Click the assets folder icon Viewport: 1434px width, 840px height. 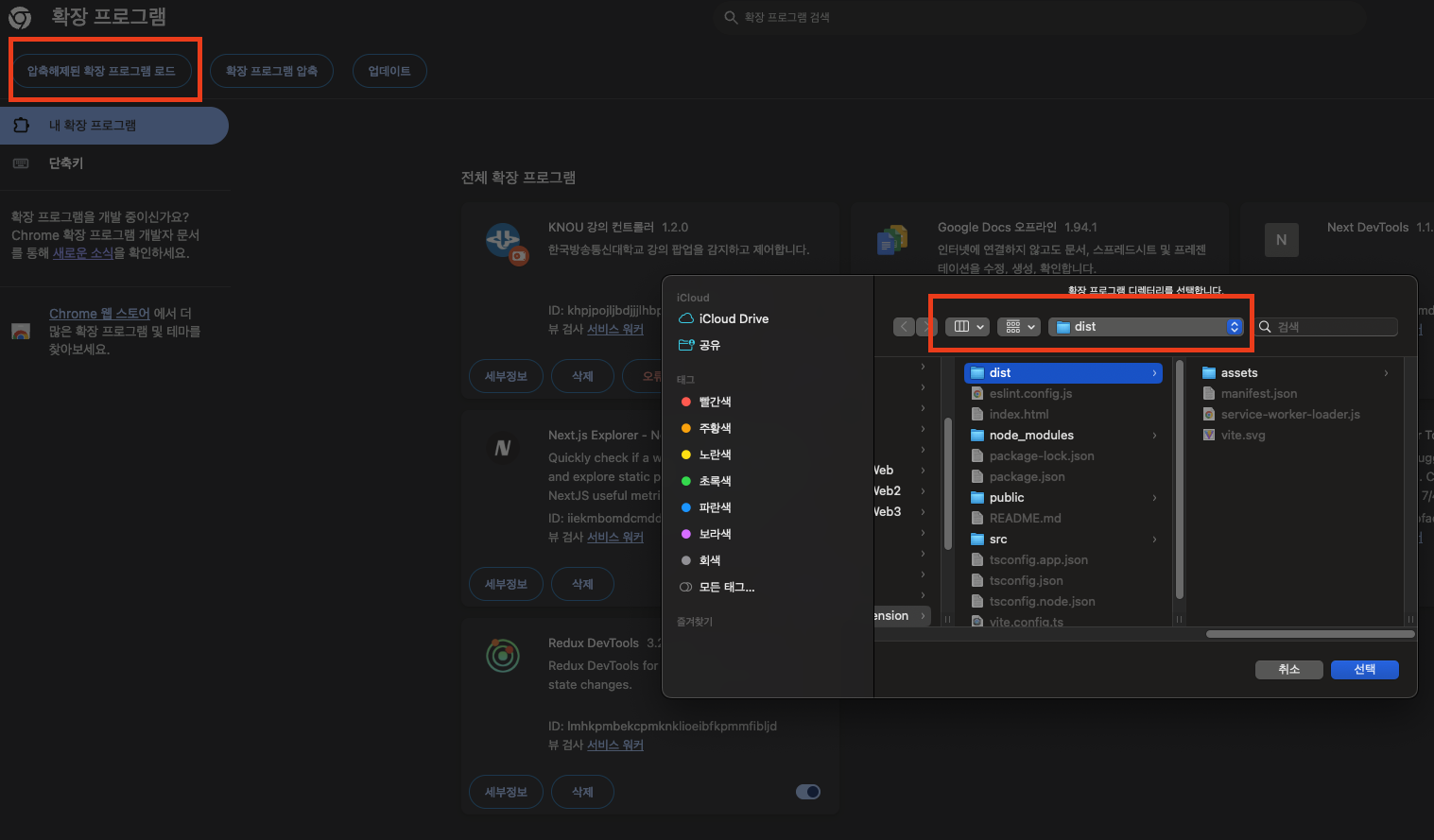[1209, 373]
